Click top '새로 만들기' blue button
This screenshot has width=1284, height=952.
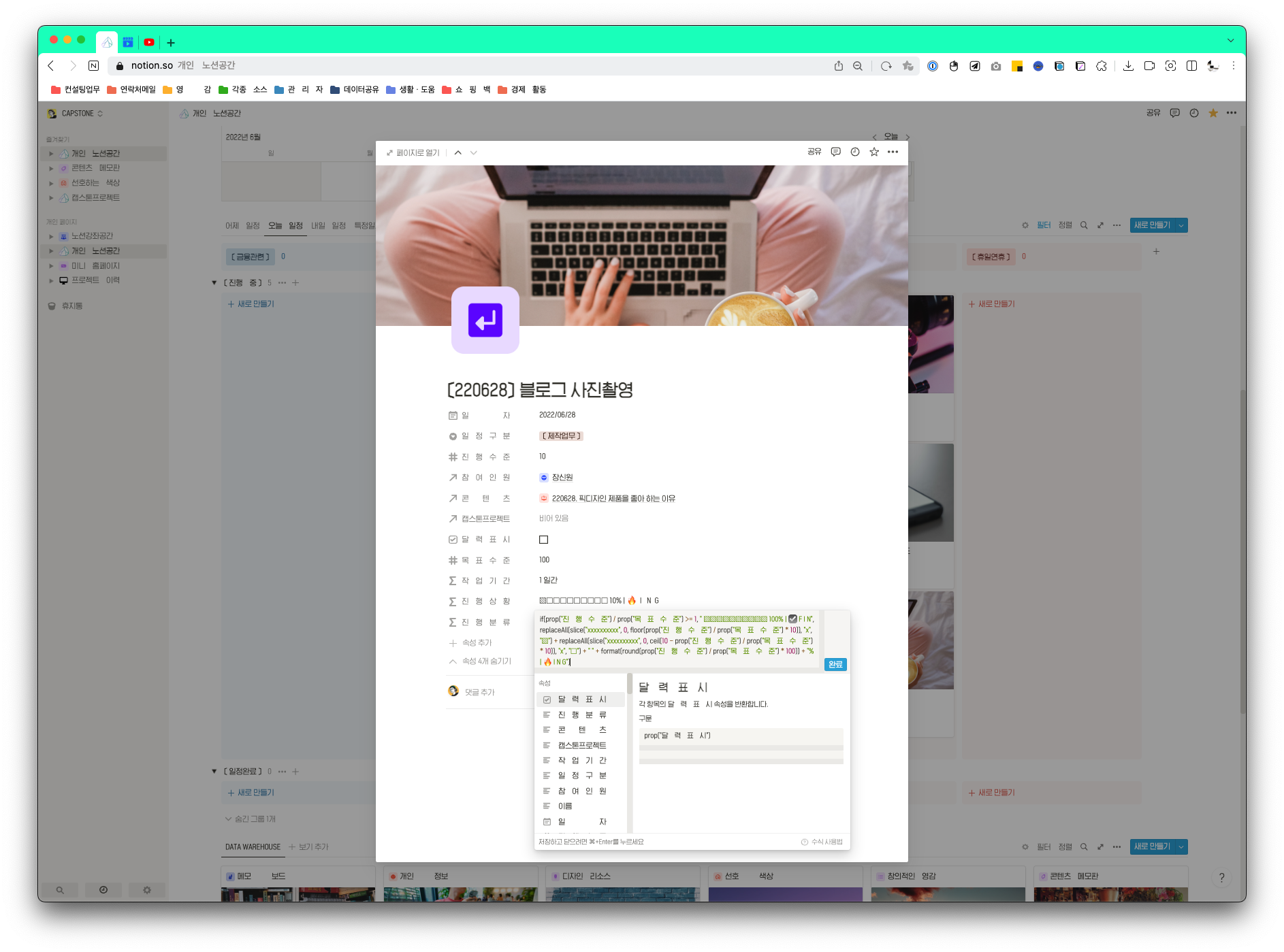pyautogui.click(x=1152, y=225)
